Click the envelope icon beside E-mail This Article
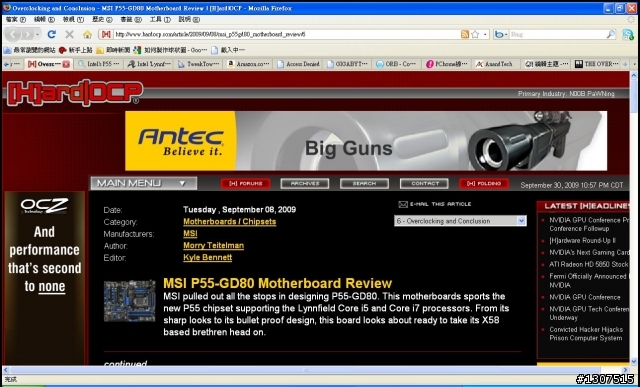This screenshot has width=640, height=387. [x=403, y=204]
